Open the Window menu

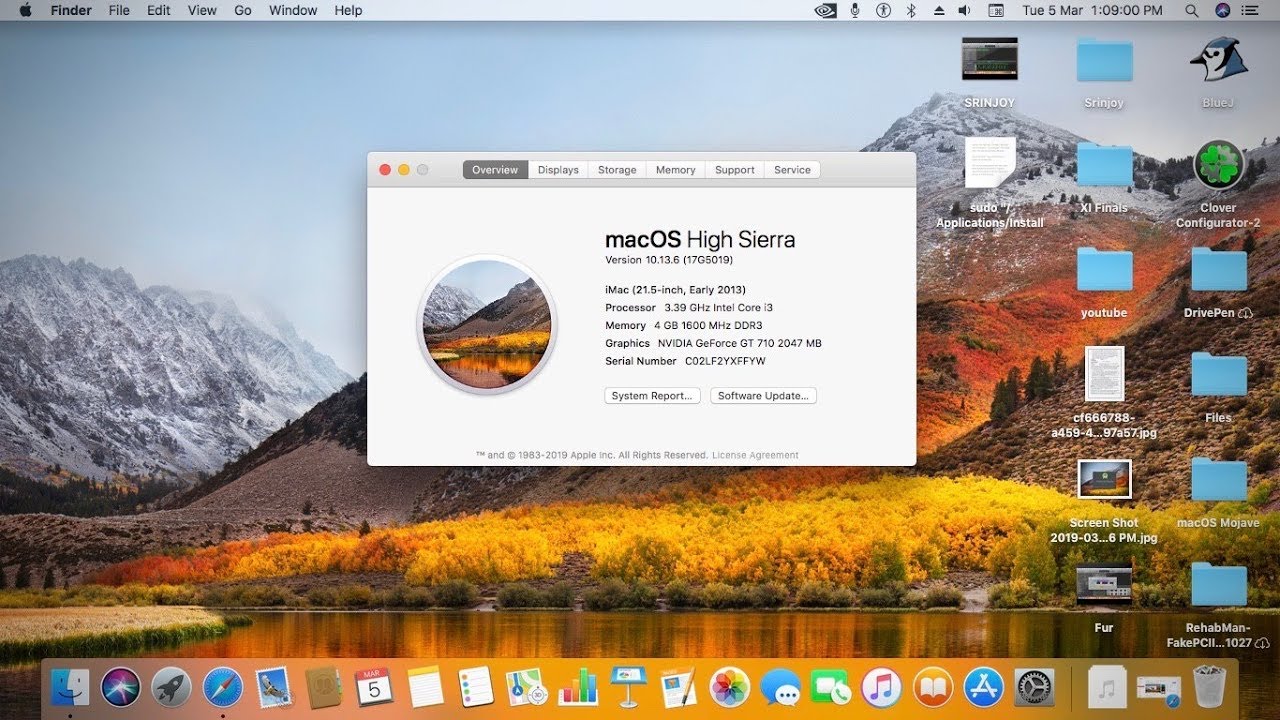(293, 10)
